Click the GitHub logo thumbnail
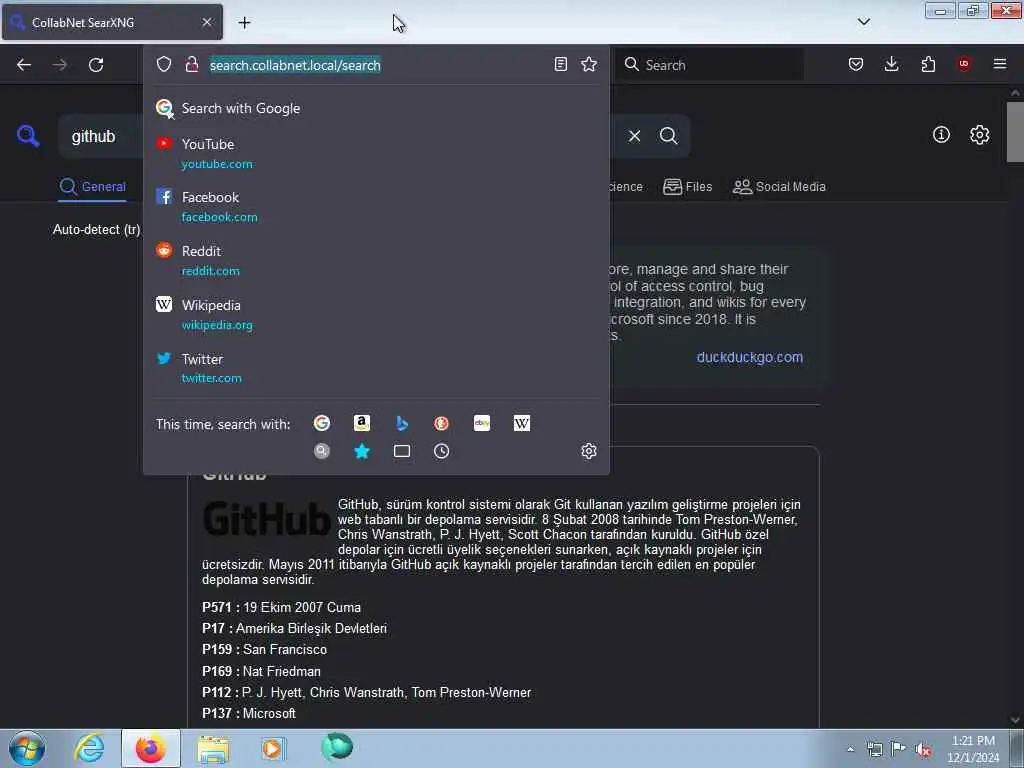 click(x=266, y=519)
